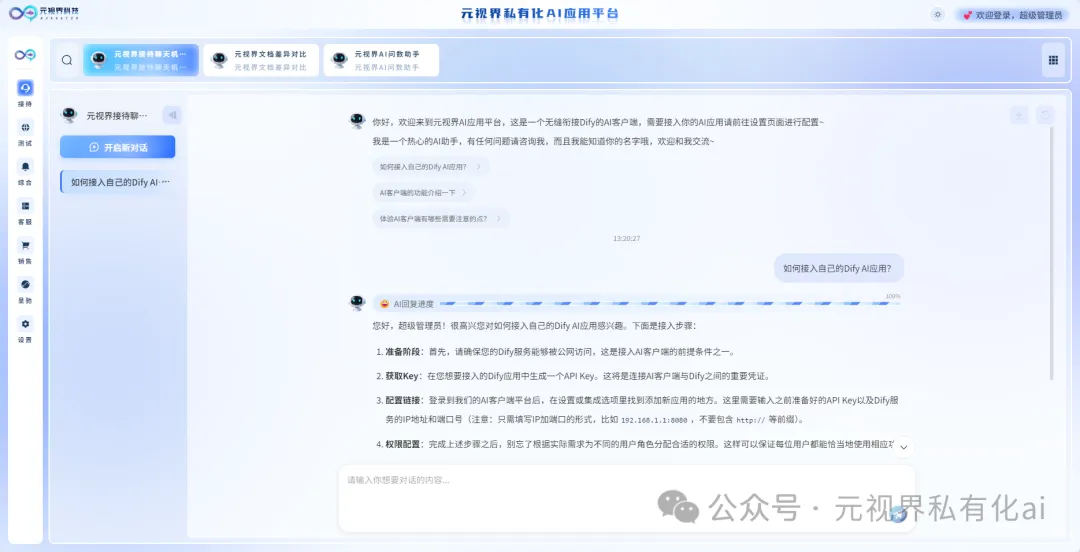Click the robot avatar beside AI回复进度
The width and height of the screenshot is (1080, 552).
click(357, 303)
